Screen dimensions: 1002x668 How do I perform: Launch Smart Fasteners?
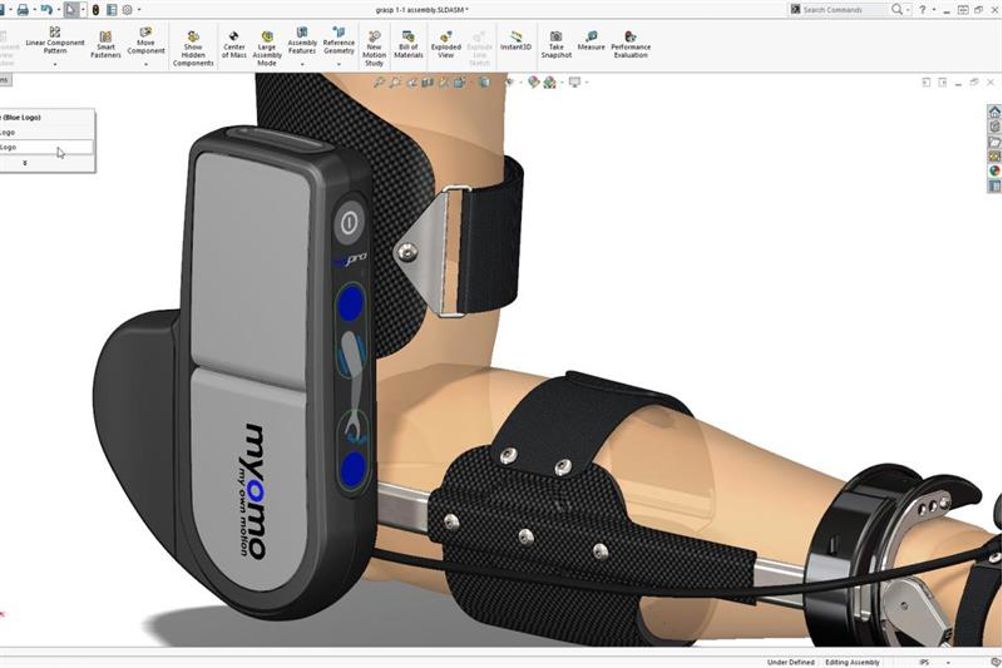(105, 44)
